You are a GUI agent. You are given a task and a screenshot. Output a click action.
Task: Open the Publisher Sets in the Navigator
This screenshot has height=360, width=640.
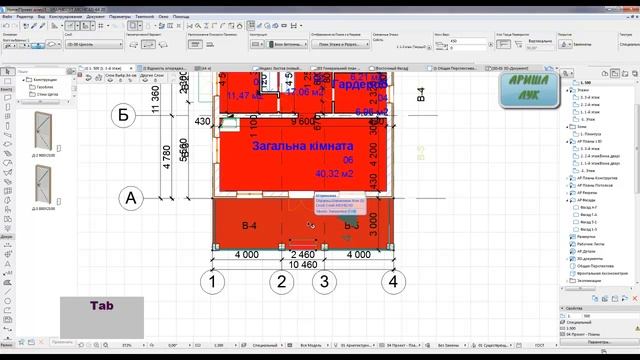pos(635,73)
